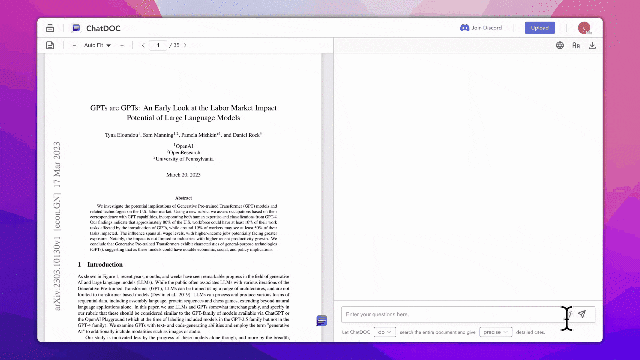Toggle the document outline panel icon

coord(50,45)
